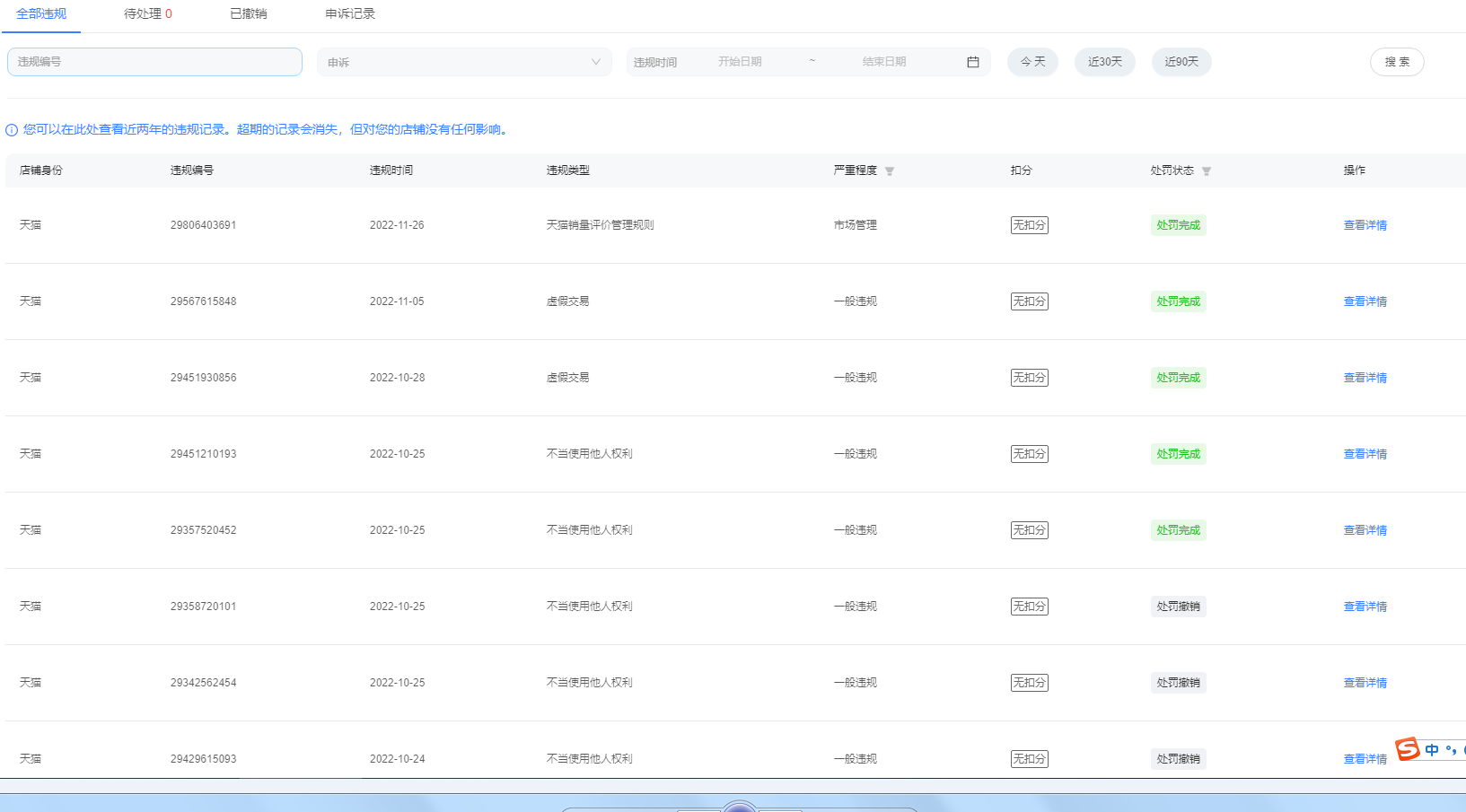View details for violation 29357520452
The width and height of the screenshot is (1466, 812).
tap(1365, 530)
